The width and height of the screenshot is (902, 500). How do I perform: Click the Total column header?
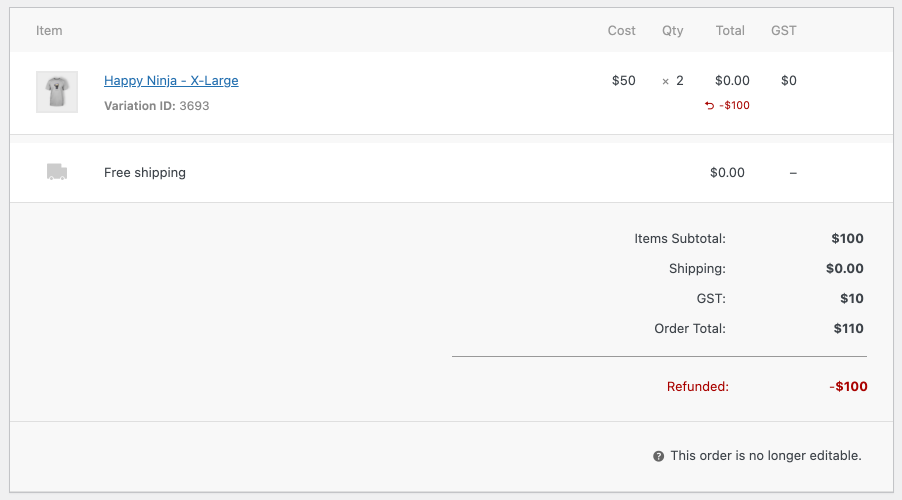[x=730, y=31]
